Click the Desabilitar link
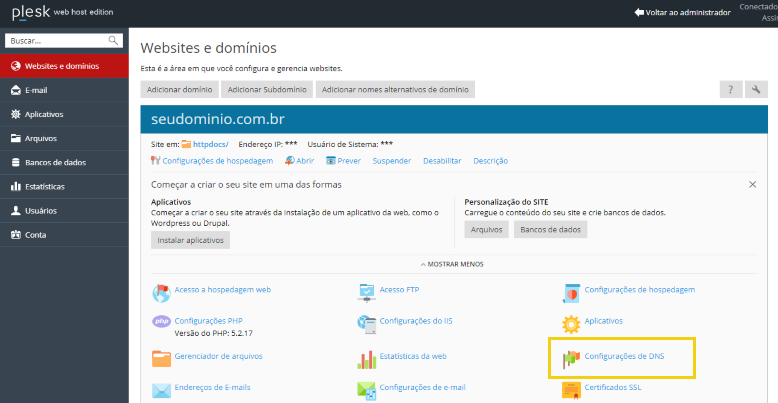778x403 pixels. tap(442, 161)
